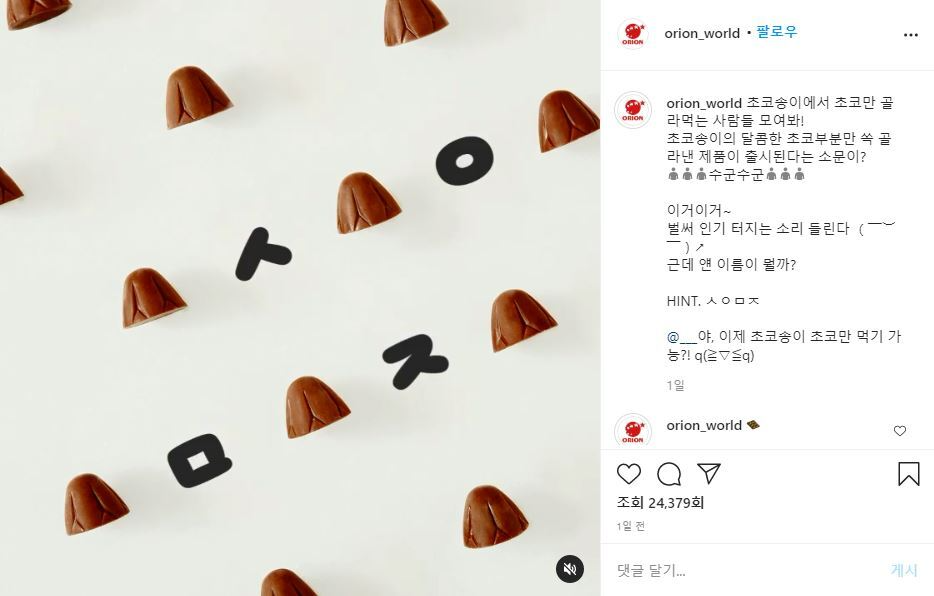
Task: Click the 조회 24,379회 view count
Action: pos(660,503)
